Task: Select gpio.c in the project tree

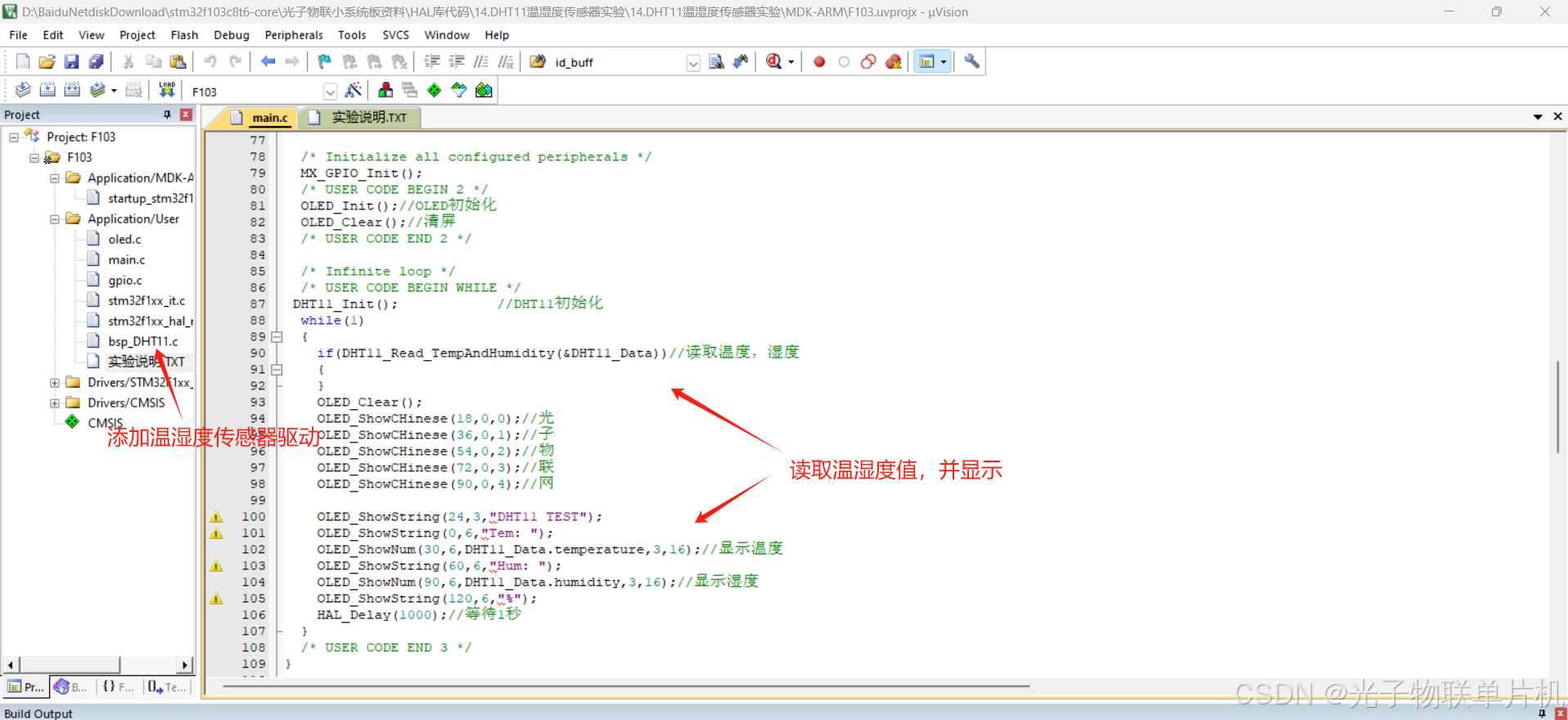Action: tap(125, 281)
